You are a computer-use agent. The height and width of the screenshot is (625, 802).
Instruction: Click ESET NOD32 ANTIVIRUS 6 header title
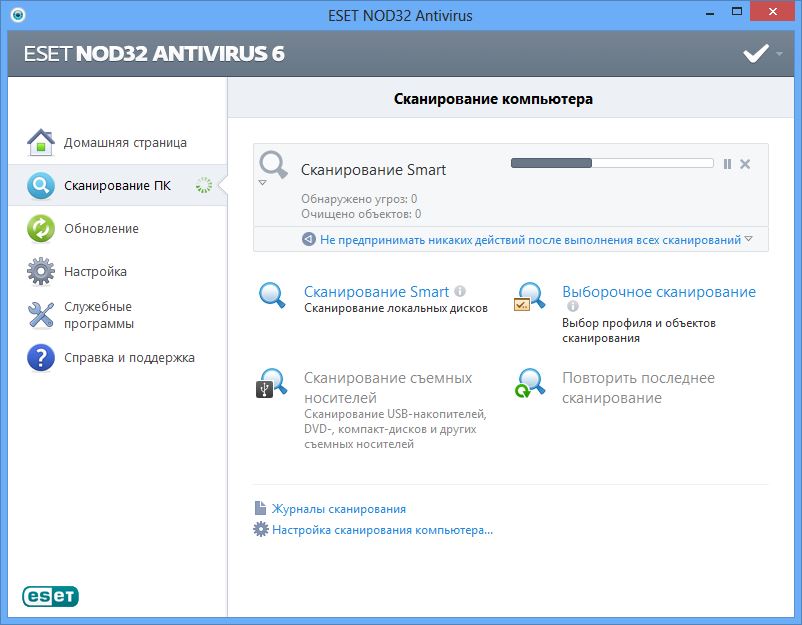point(154,54)
